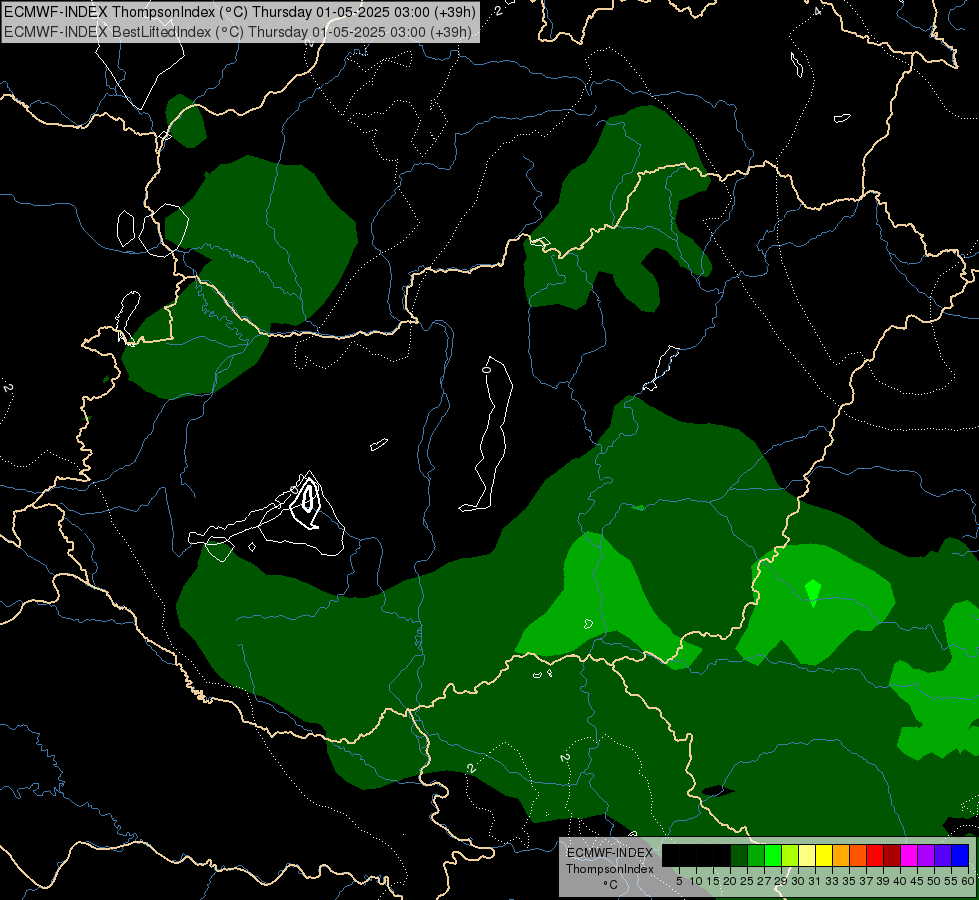Pick the lime 29-30 legend swatch
The width and height of the screenshot is (979, 900).
point(790,855)
